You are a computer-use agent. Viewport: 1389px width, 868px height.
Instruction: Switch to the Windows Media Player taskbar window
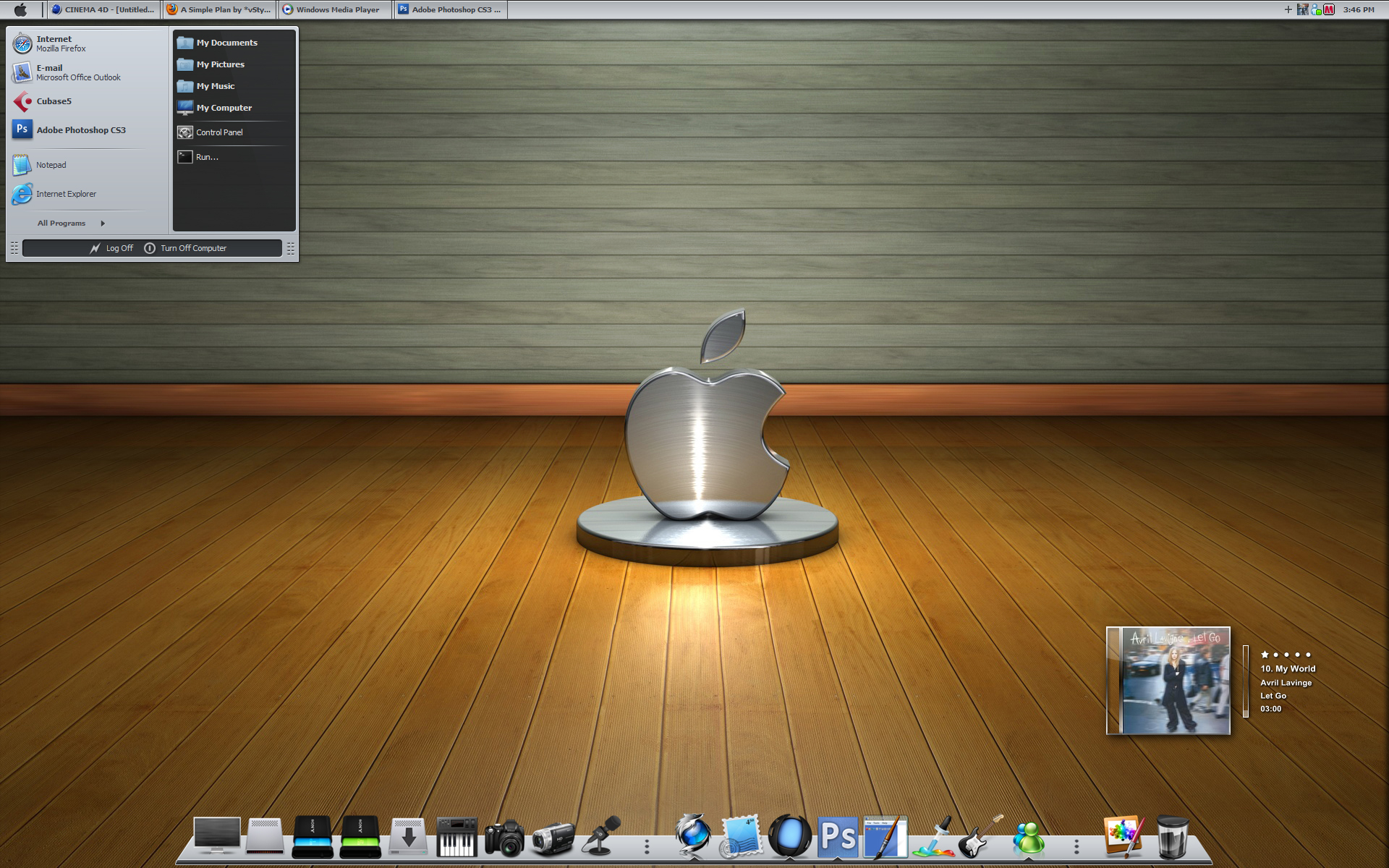(334, 9)
